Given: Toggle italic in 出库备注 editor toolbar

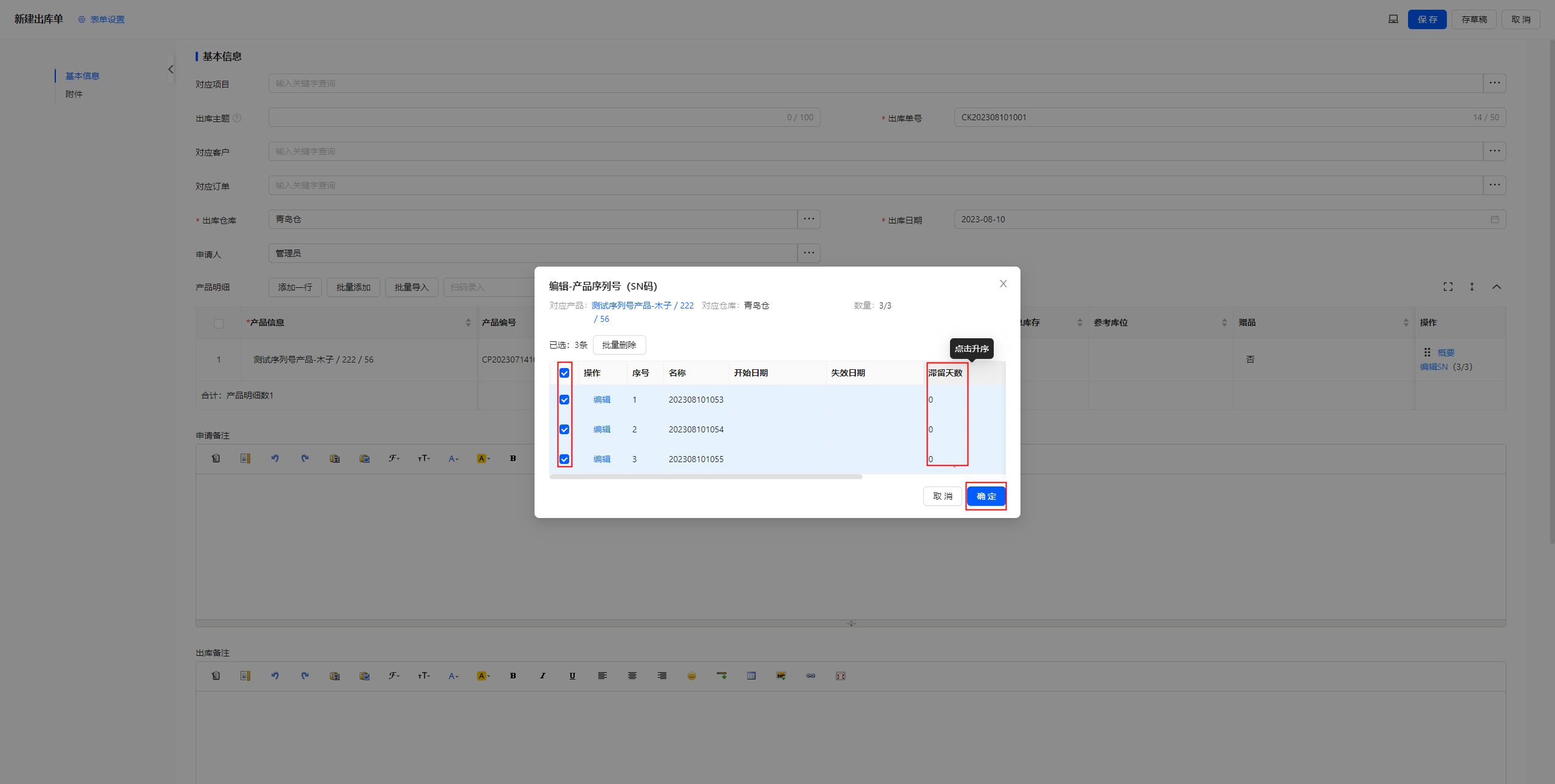Looking at the screenshot, I should (543, 676).
